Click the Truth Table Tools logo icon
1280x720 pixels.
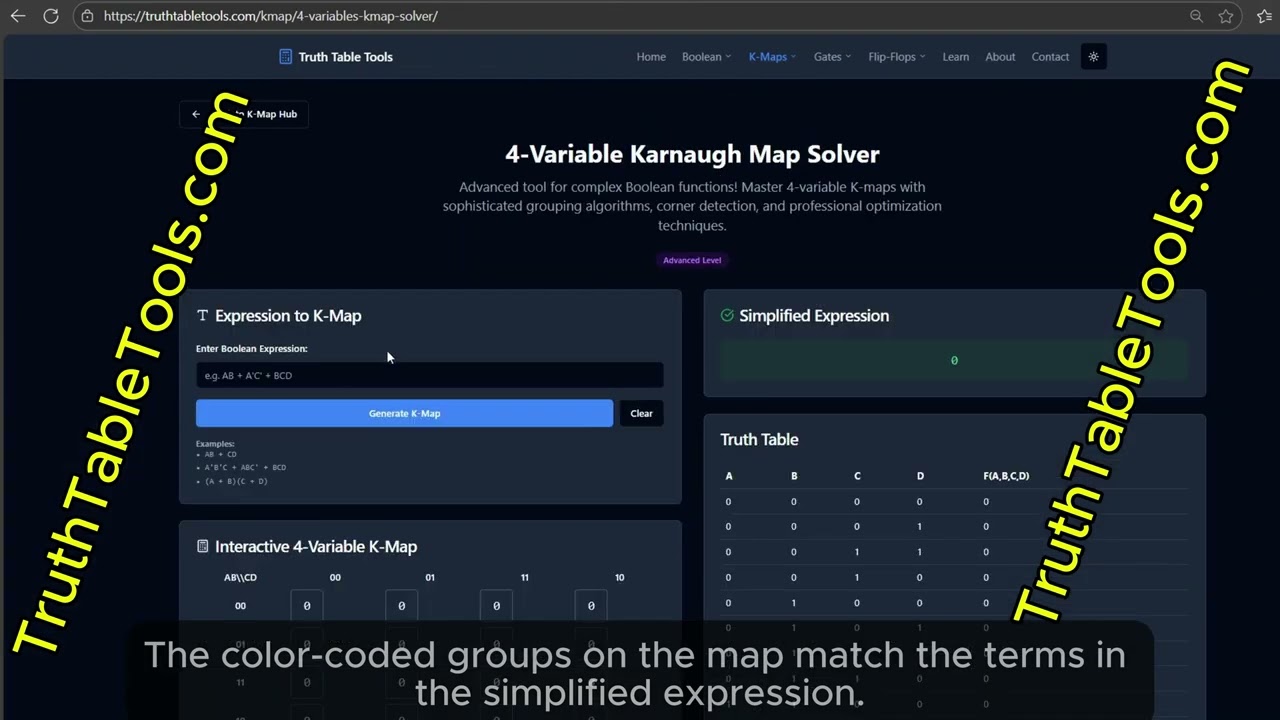pyautogui.click(x=286, y=57)
